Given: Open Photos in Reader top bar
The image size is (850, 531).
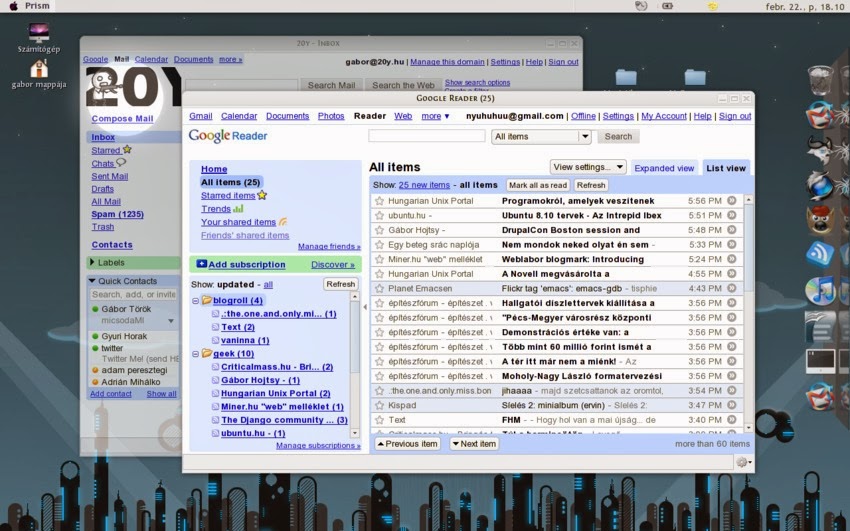Looking at the screenshot, I should [x=331, y=116].
